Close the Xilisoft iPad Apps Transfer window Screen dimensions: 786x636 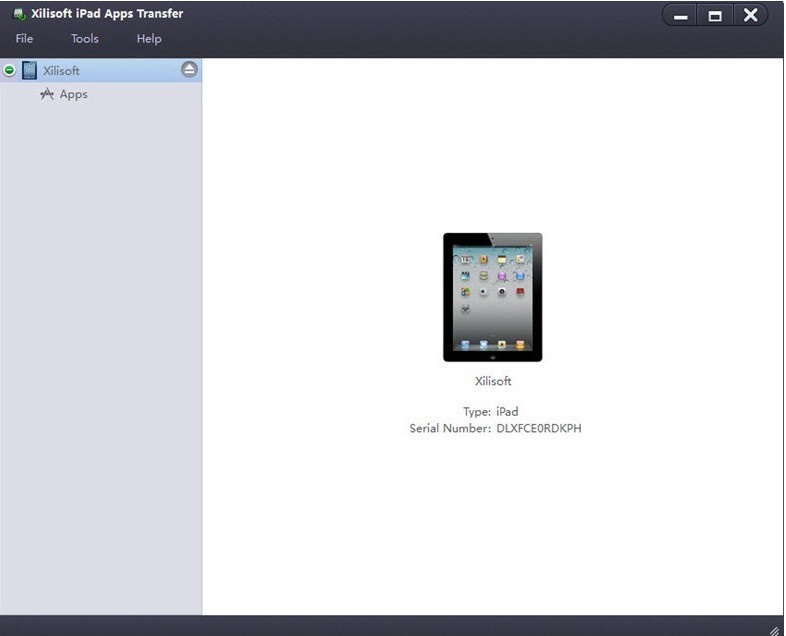(750, 15)
